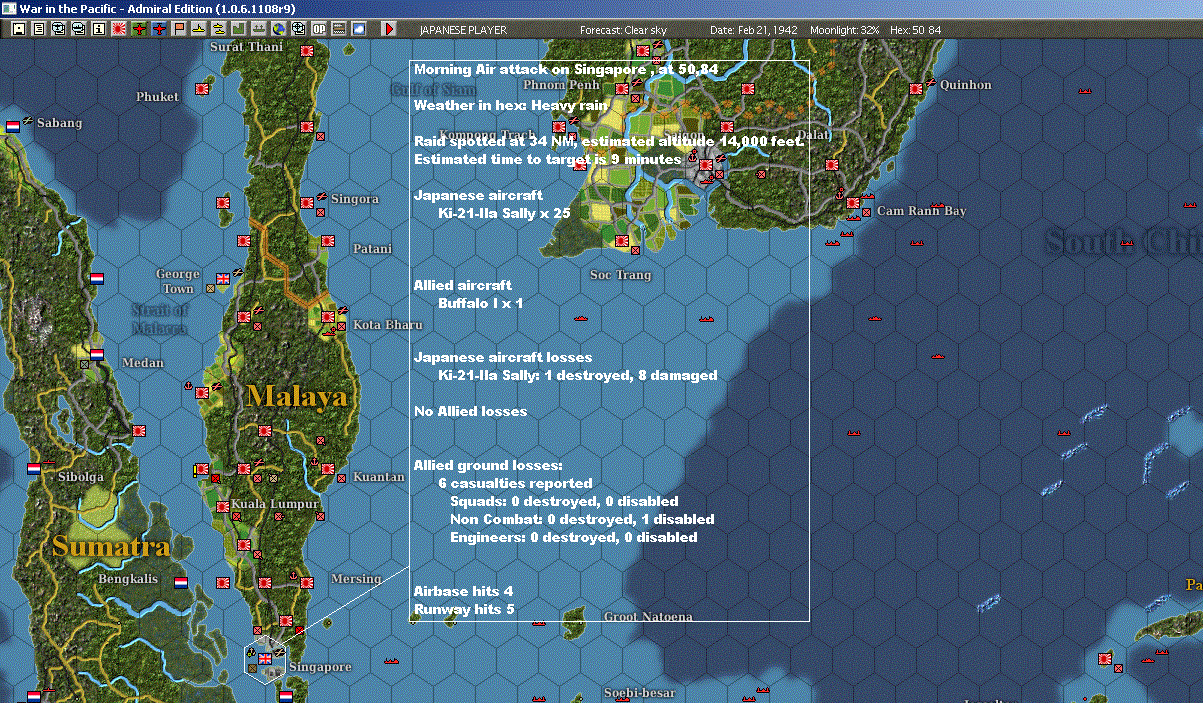Select the red plane on green icon
Viewport: 1203px width, 703px height.
coord(139,29)
